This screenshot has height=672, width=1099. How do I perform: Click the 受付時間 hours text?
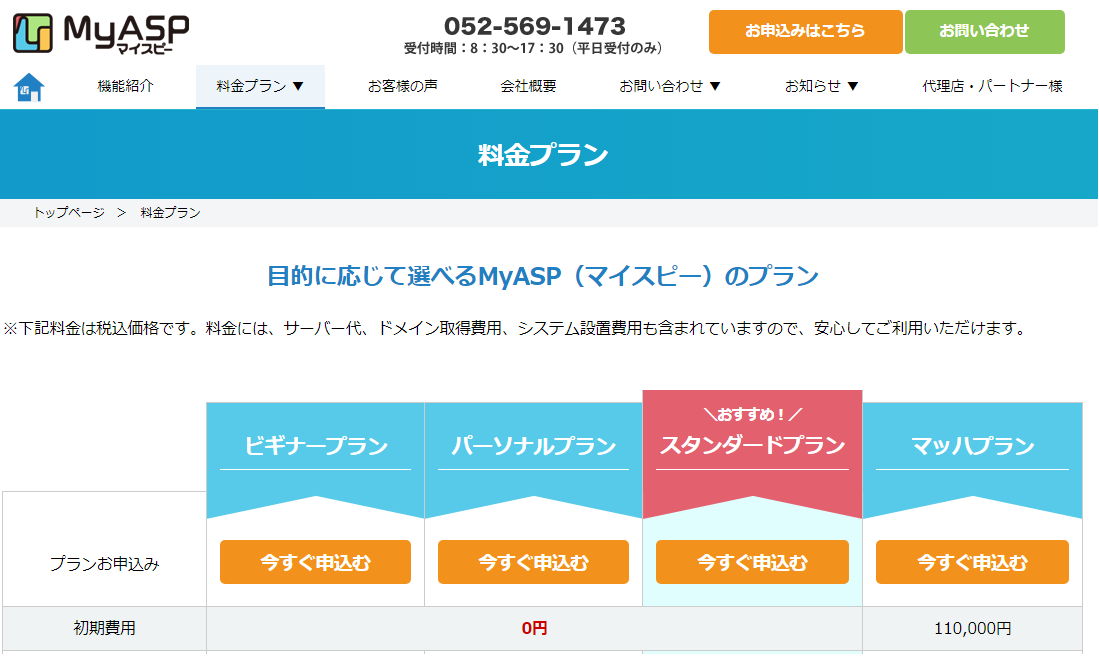(533, 48)
